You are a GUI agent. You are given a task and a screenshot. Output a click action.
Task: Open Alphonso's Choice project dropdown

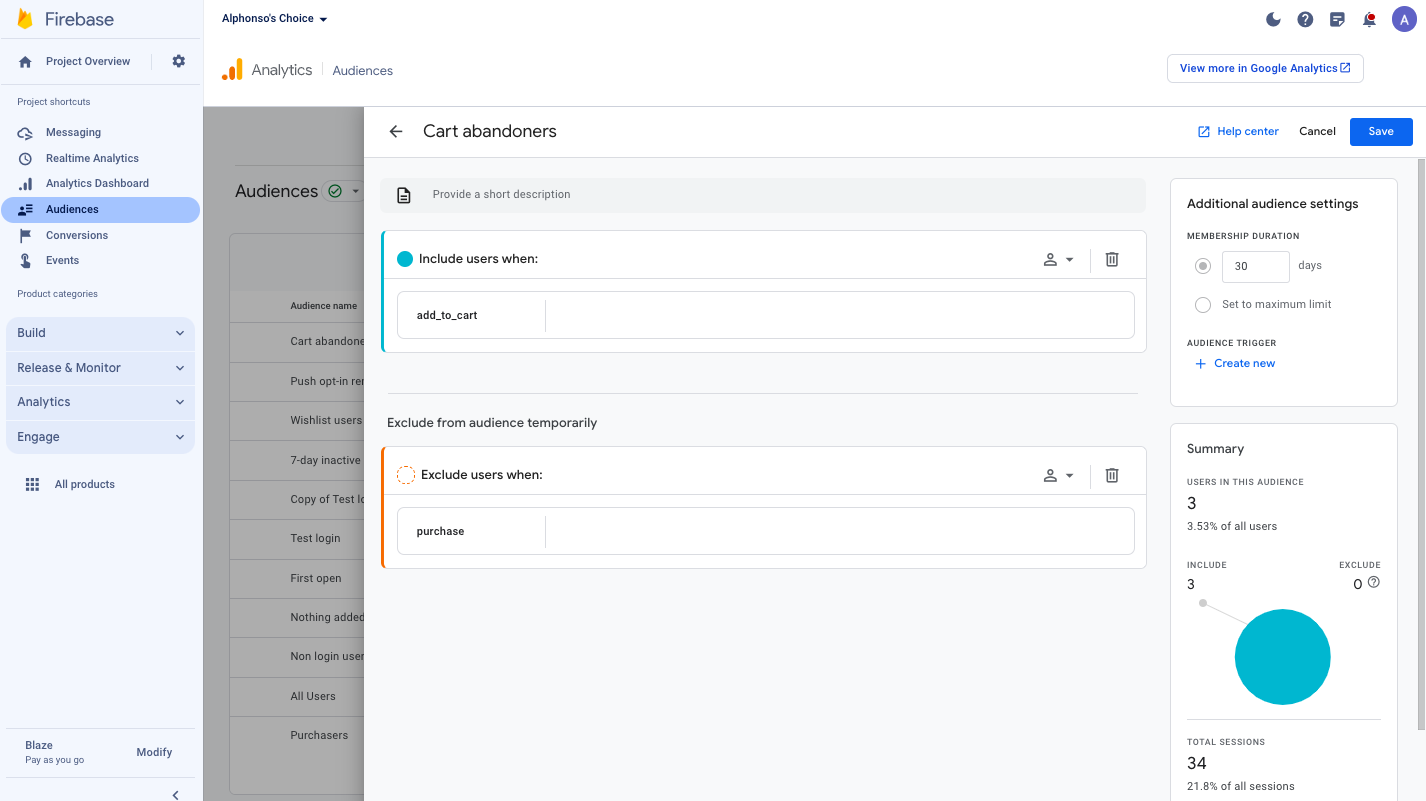(x=274, y=19)
